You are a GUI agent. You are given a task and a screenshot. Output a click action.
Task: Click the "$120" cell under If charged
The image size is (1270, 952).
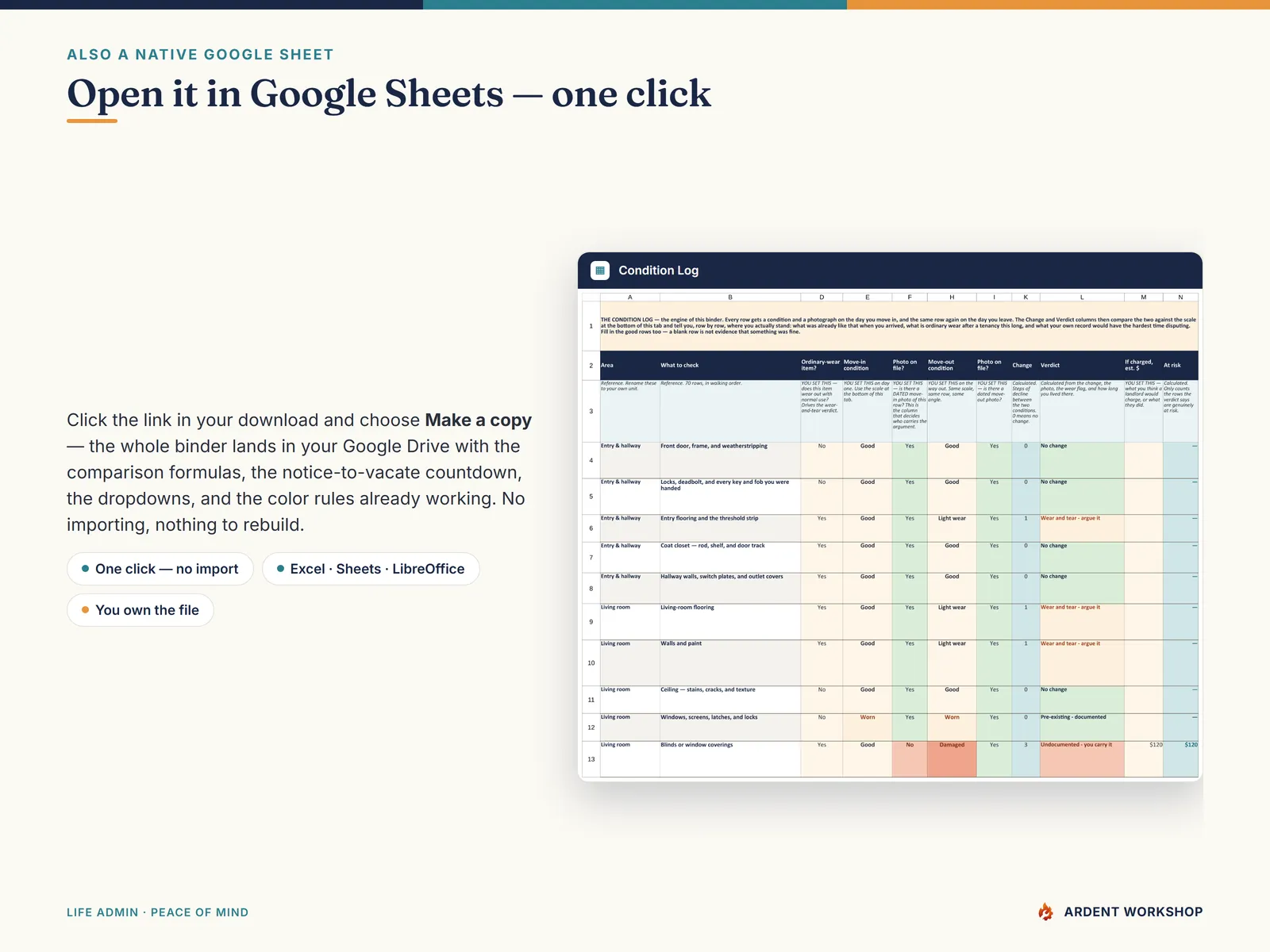point(1144,759)
